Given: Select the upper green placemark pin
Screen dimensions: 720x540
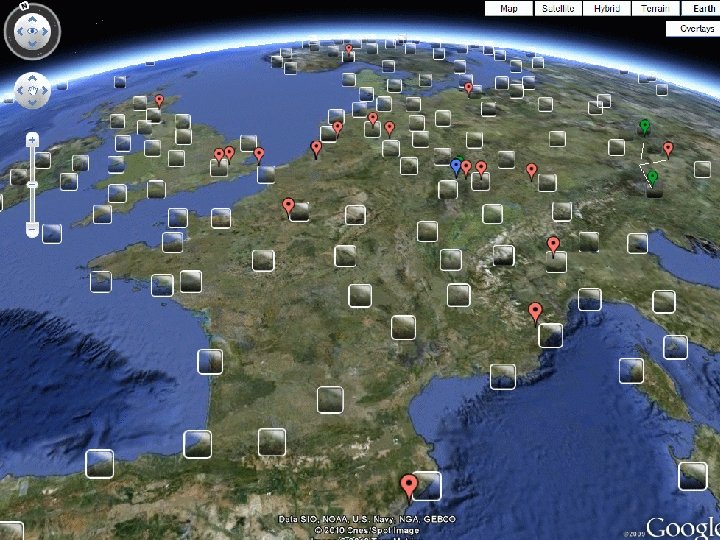Looking at the screenshot, I should pyautogui.click(x=645, y=128).
